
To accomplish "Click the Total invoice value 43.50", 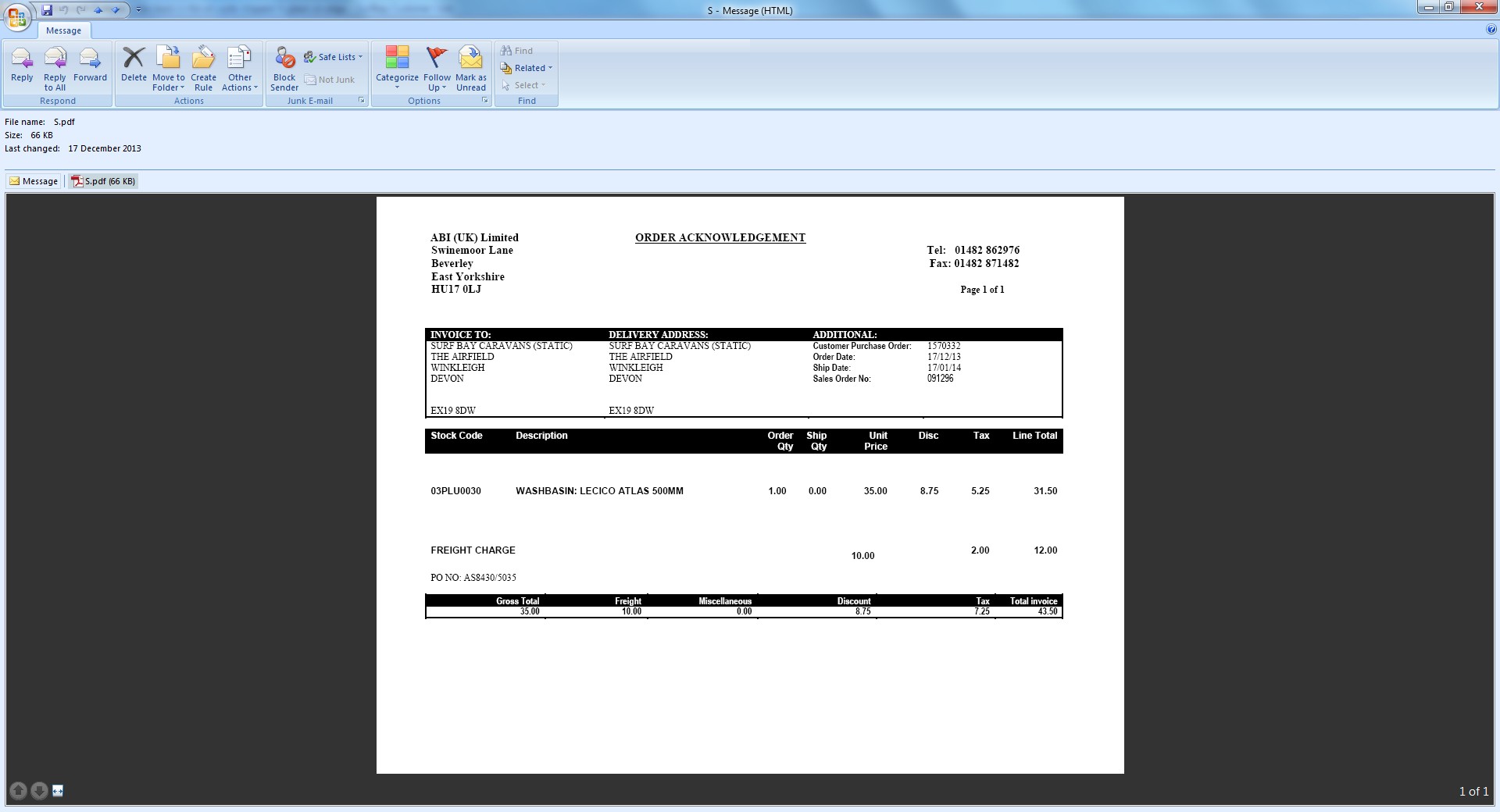I will tap(1048, 611).
